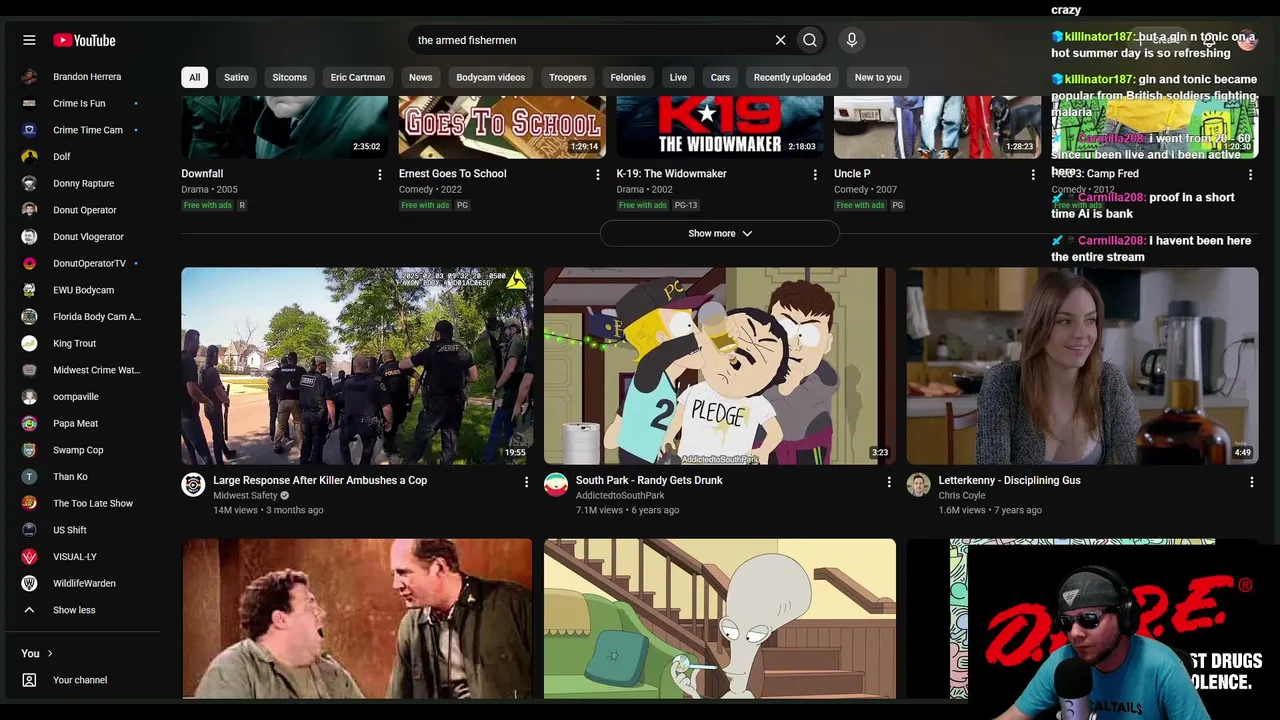Open Florida Body Cam channel avatar
Viewport: 1280px width, 720px height.
pos(30,317)
